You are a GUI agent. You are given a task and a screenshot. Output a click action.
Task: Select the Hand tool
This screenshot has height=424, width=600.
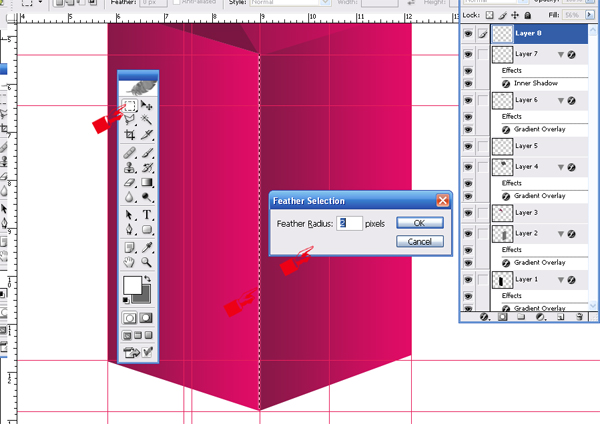click(130, 262)
